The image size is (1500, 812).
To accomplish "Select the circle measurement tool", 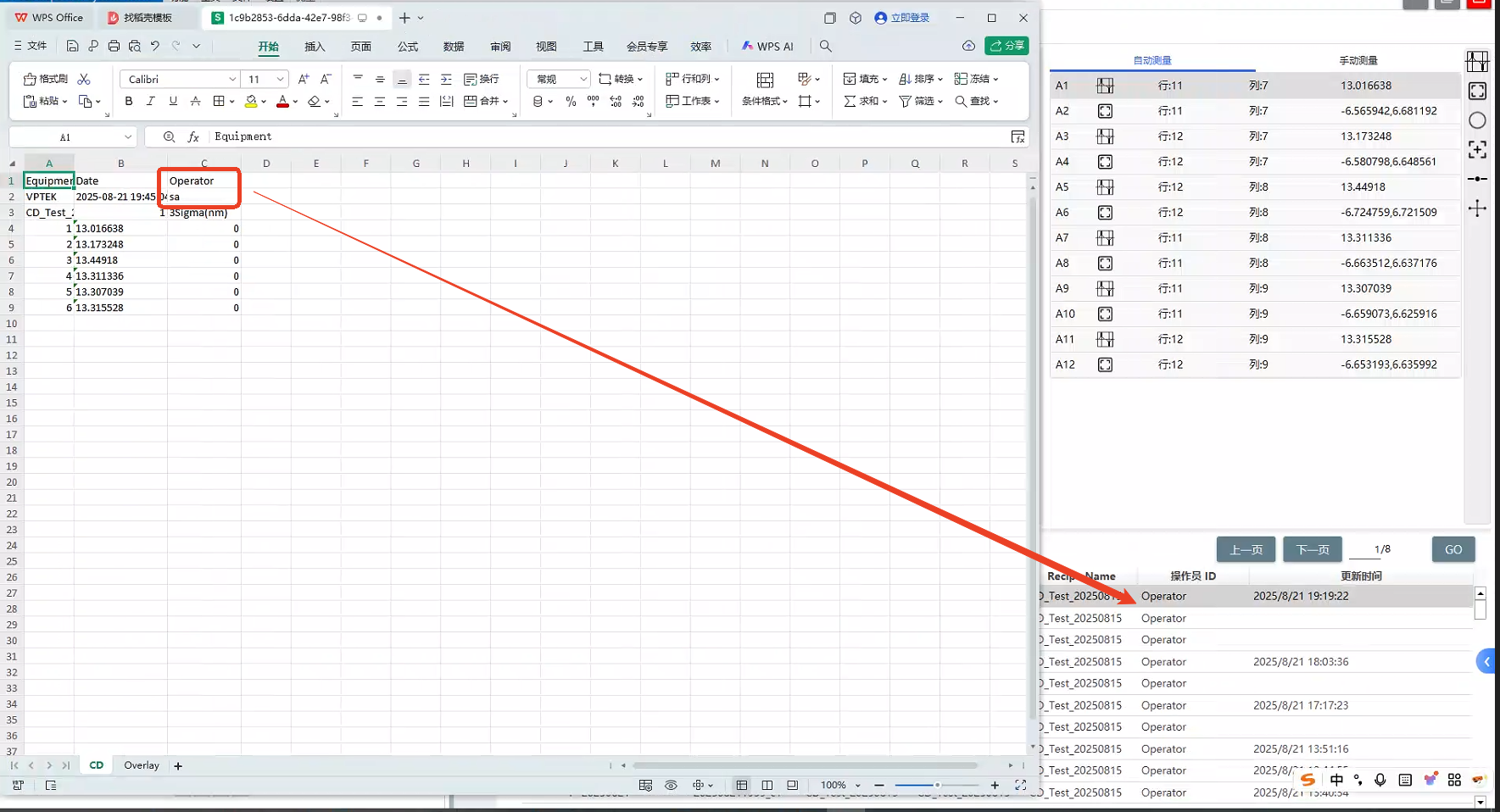I will 1477,120.
